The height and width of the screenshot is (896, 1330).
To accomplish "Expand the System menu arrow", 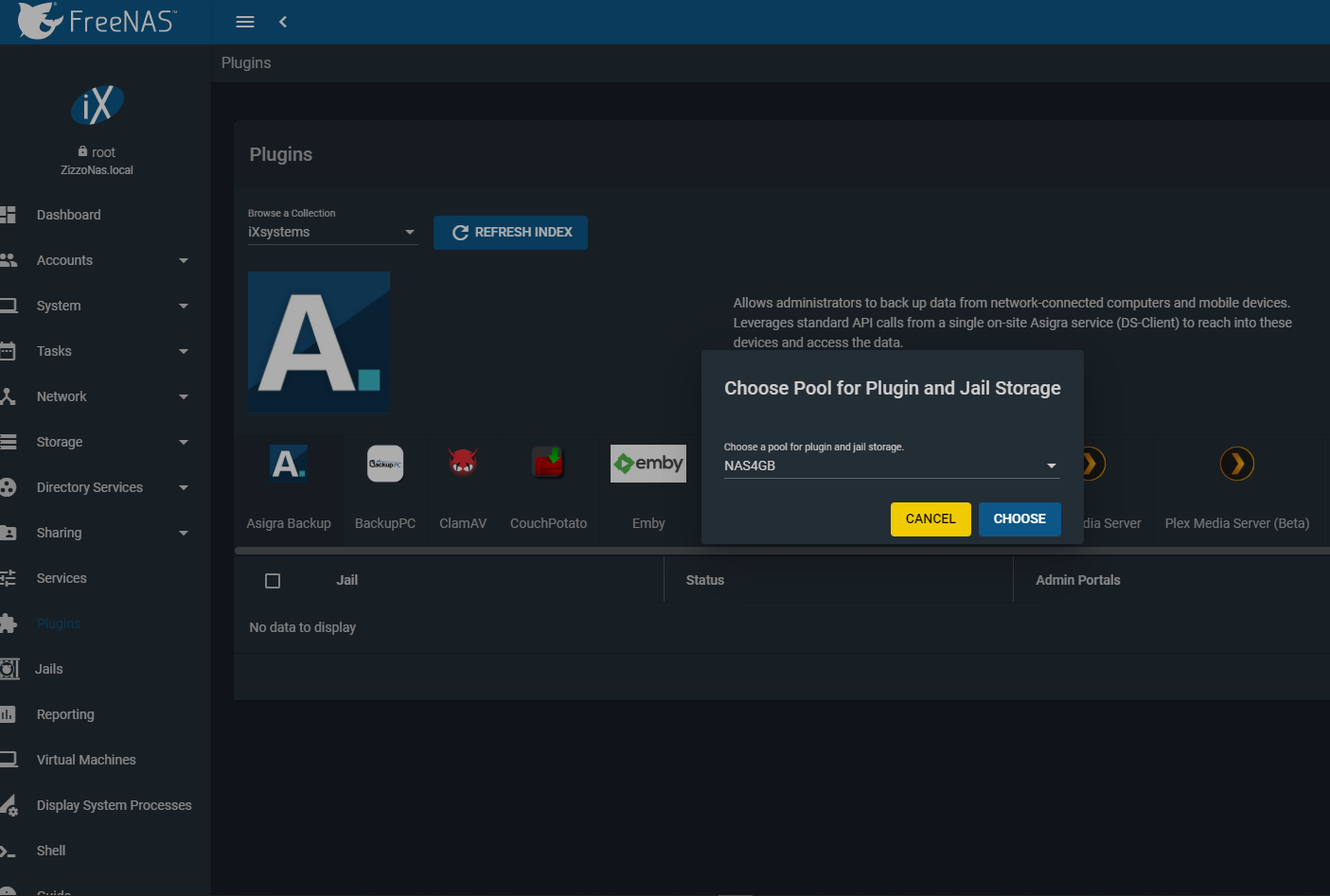I will (x=184, y=306).
